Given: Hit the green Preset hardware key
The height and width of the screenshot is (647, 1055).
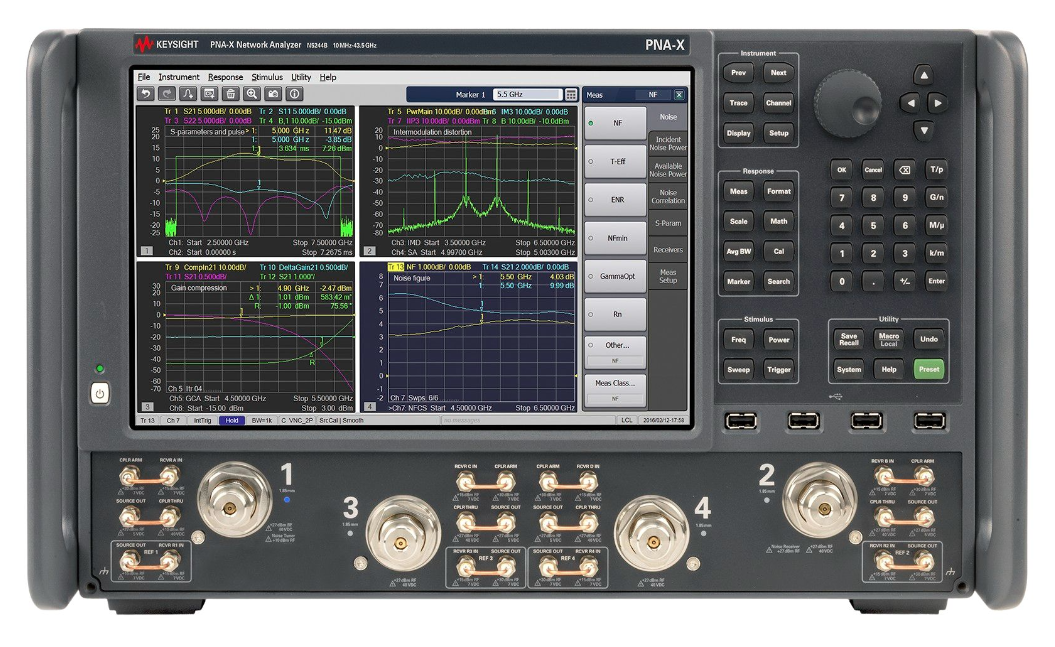Looking at the screenshot, I should click(929, 369).
